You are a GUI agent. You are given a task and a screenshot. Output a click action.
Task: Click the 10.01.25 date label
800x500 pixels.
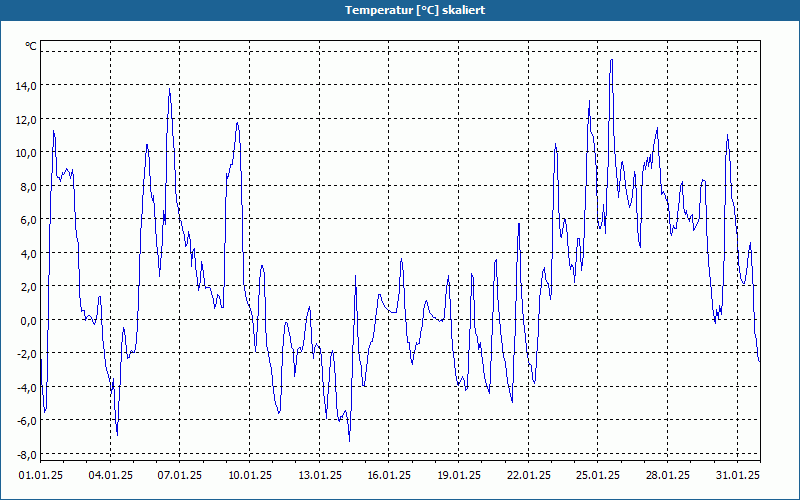(x=250, y=475)
